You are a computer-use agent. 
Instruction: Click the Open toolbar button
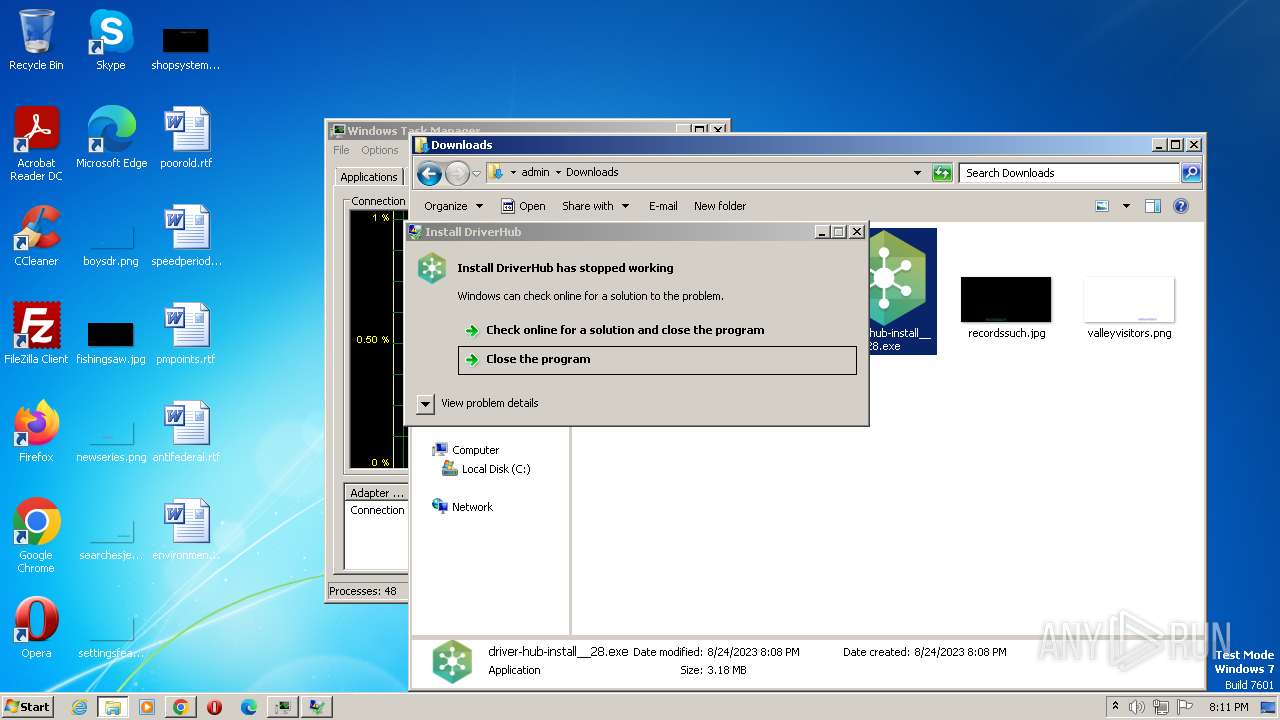[x=523, y=206]
